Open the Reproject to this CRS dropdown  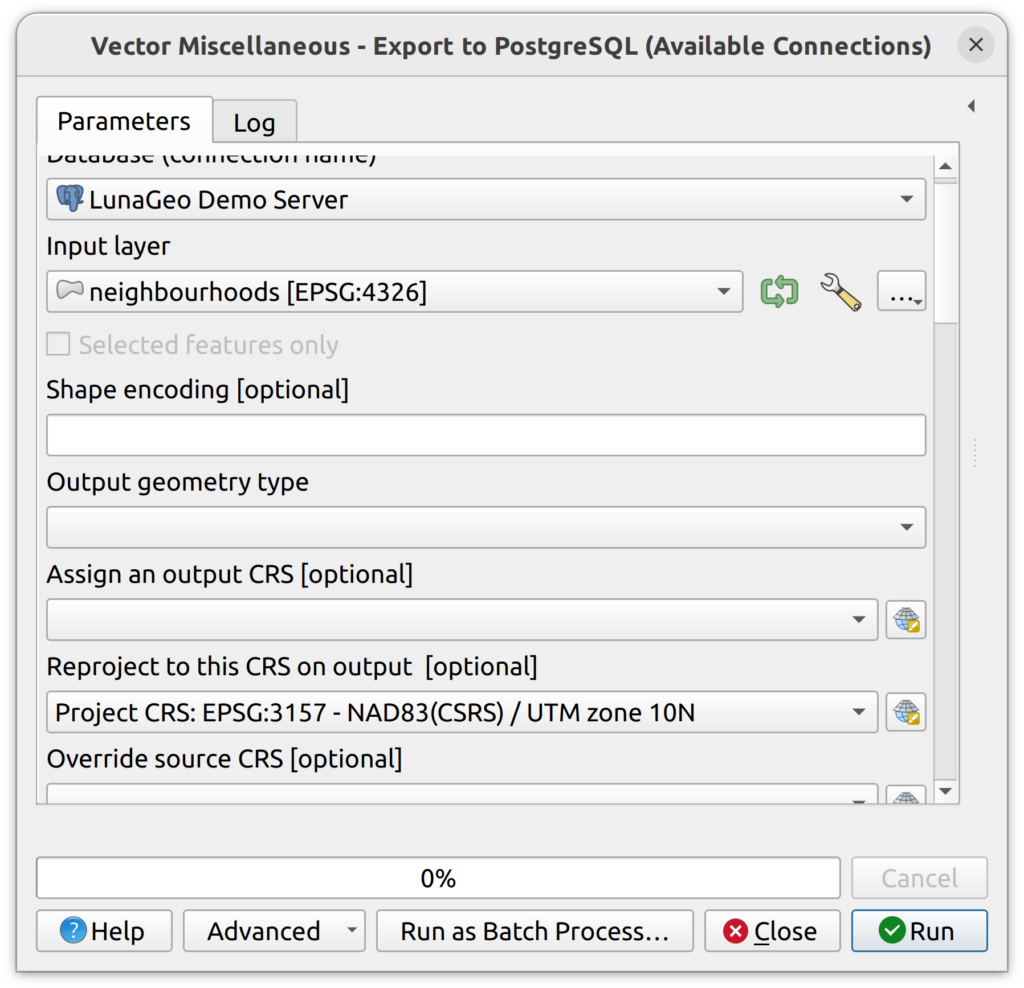(x=461, y=713)
